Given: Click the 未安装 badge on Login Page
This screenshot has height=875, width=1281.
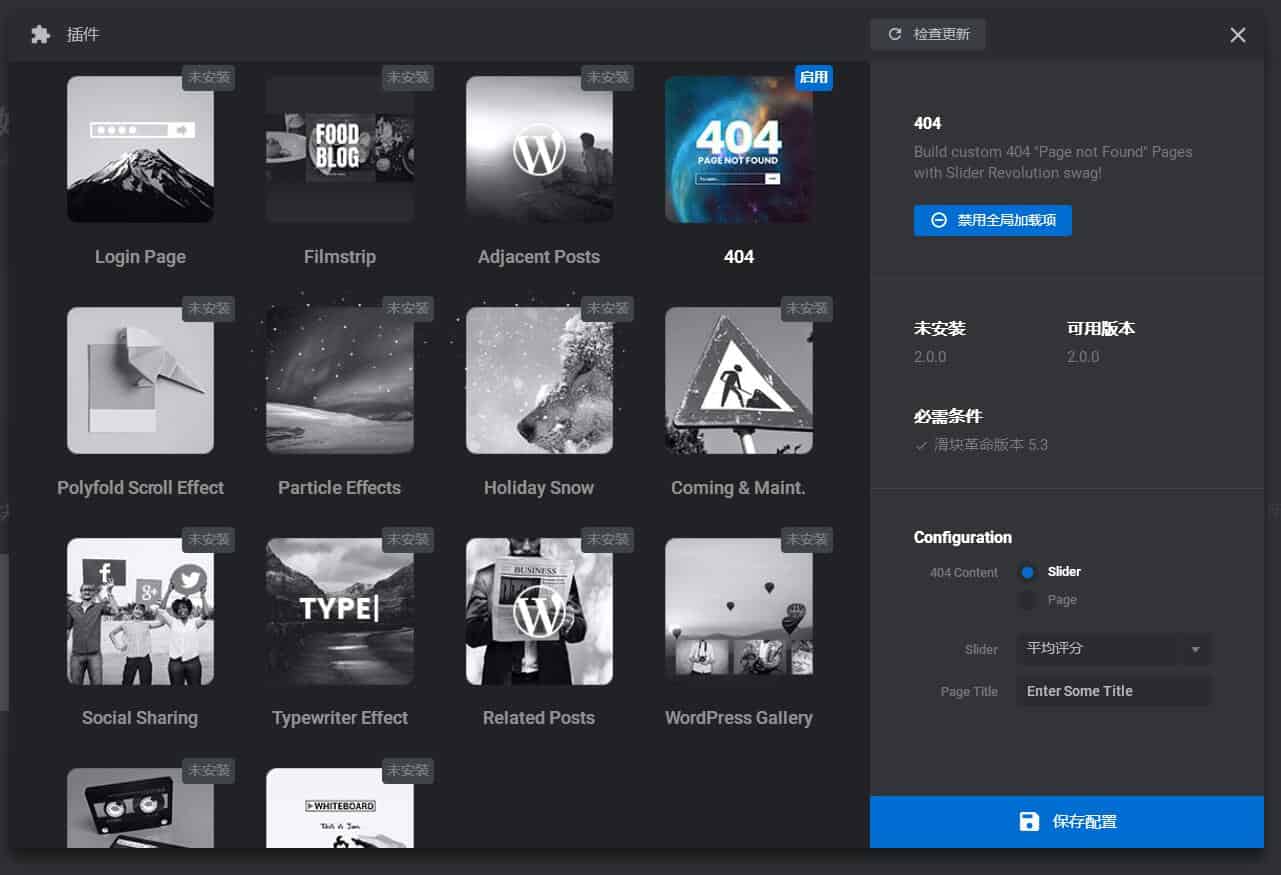Looking at the screenshot, I should click(209, 78).
